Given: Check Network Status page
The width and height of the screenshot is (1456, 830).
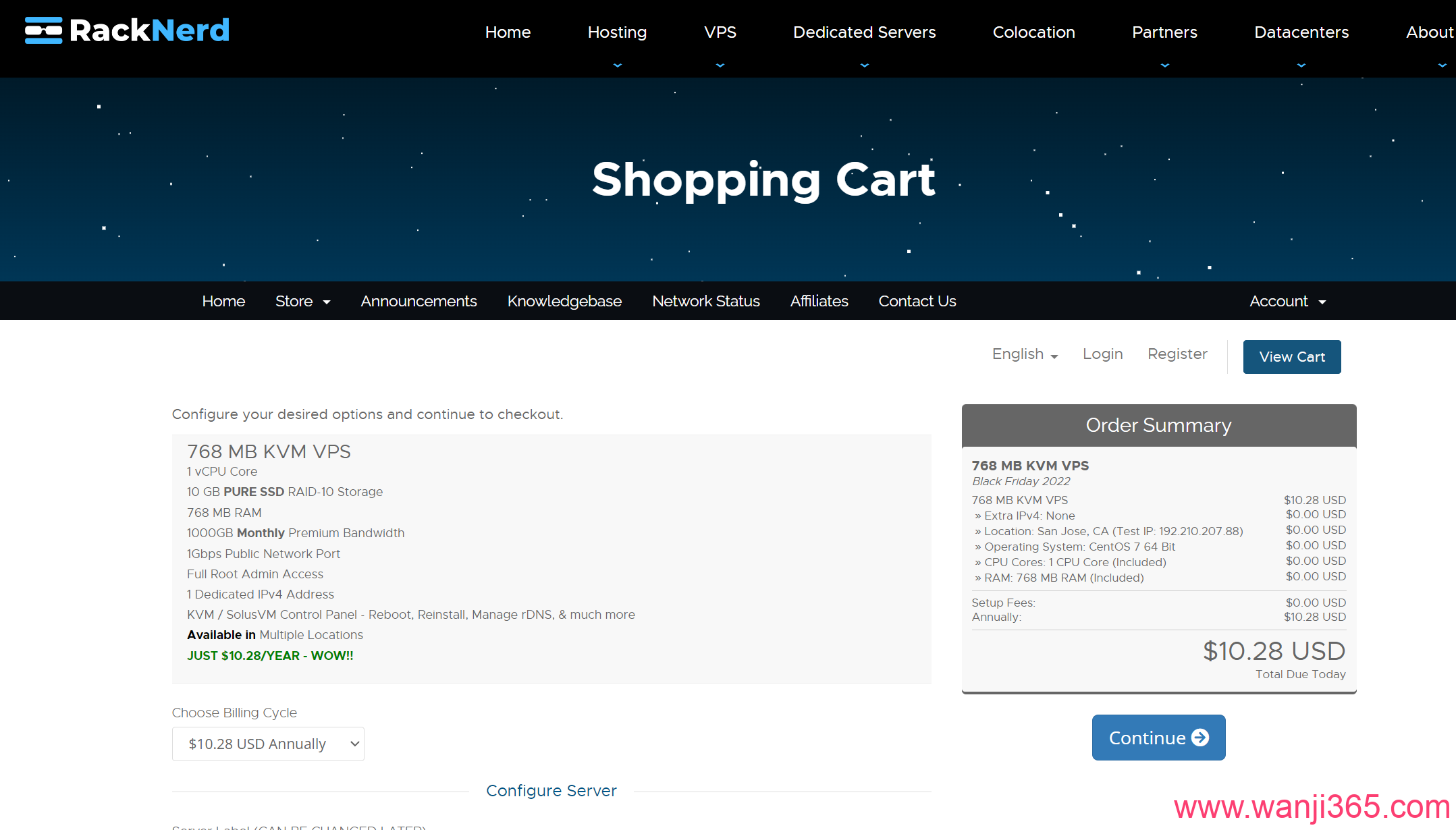Looking at the screenshot, I should [x=706, y=301].
